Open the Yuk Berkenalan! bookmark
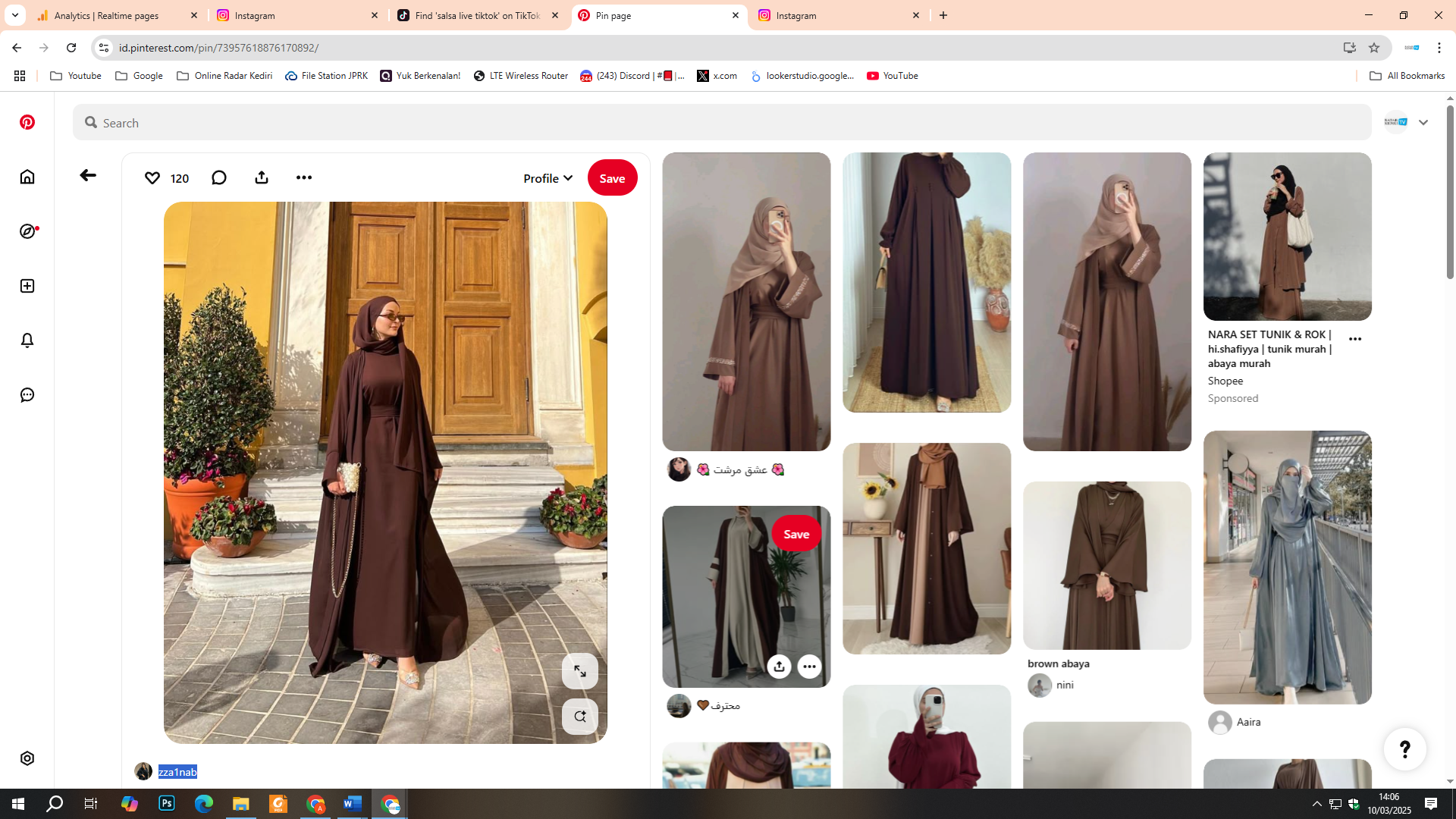Screen dimensions: 1456x819 click(x=420, y=76)
